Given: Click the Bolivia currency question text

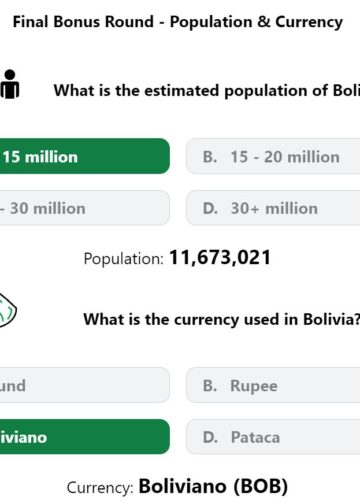Looking at the screenshot, I should (222, 319).
